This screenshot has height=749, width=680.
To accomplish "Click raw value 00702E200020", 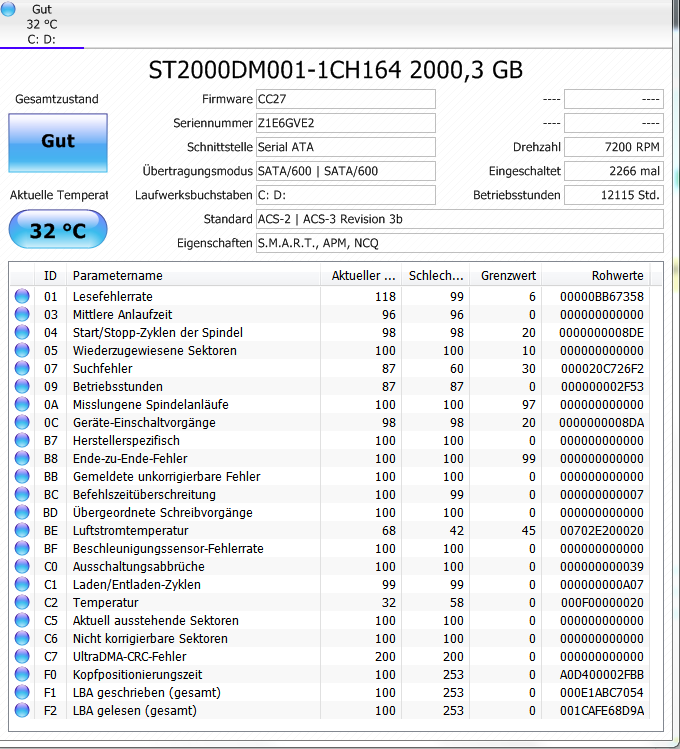I will point(602,531).
